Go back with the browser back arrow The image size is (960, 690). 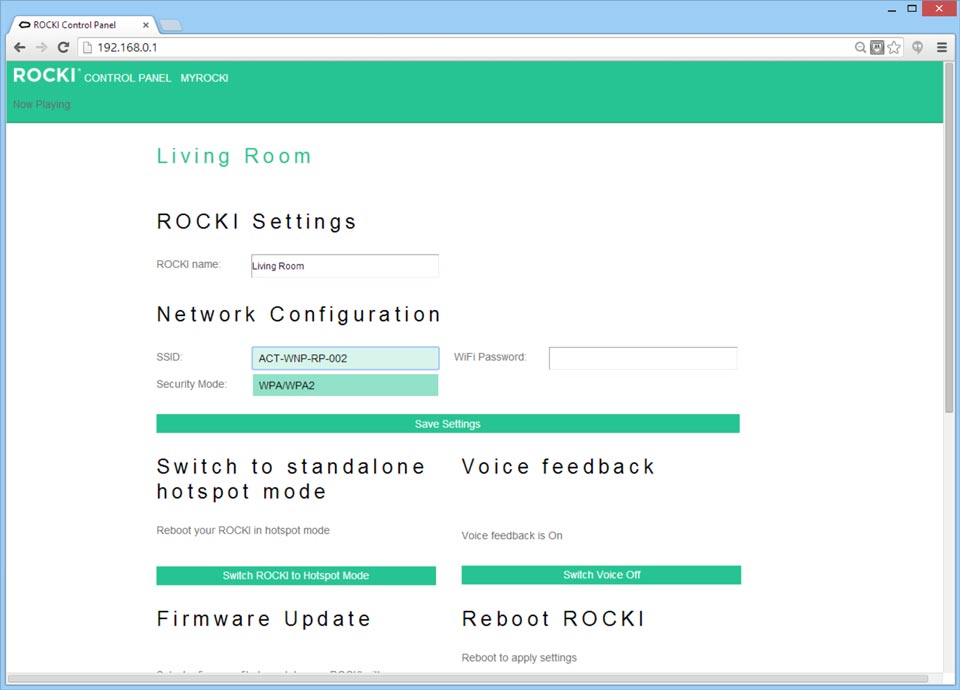click(20, 47)
